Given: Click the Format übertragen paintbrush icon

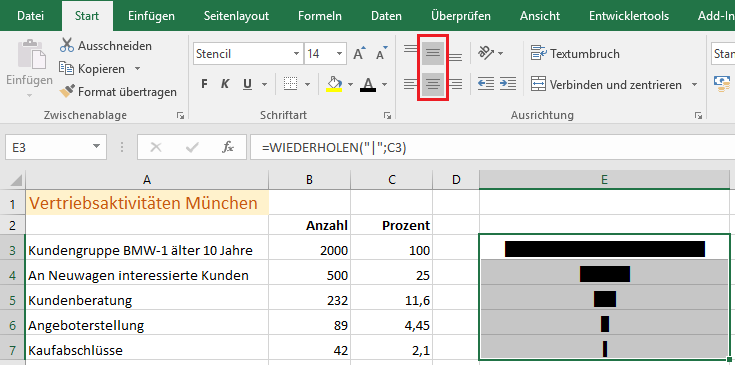Looking at the screenshot, I should 67,91.
